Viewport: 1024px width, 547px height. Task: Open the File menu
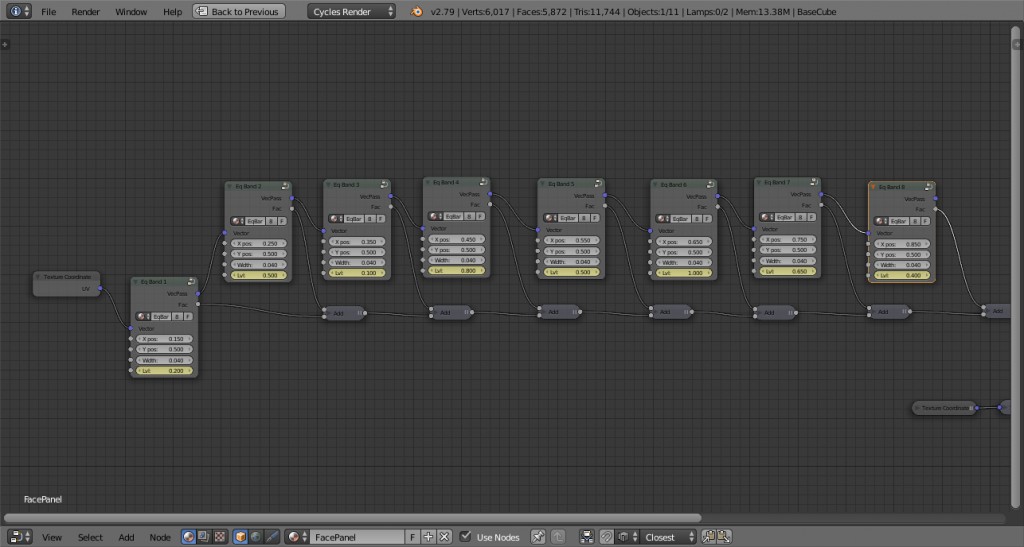coord(48,12)
